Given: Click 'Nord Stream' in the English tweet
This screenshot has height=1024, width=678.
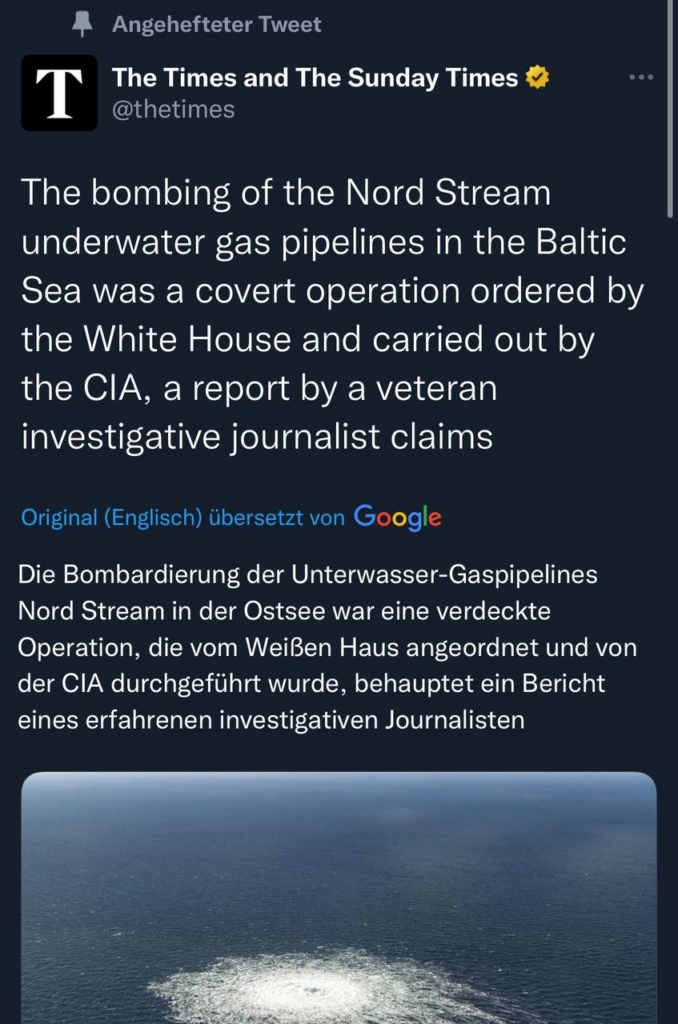Looking at the screenshot, I should coord(447,192).
